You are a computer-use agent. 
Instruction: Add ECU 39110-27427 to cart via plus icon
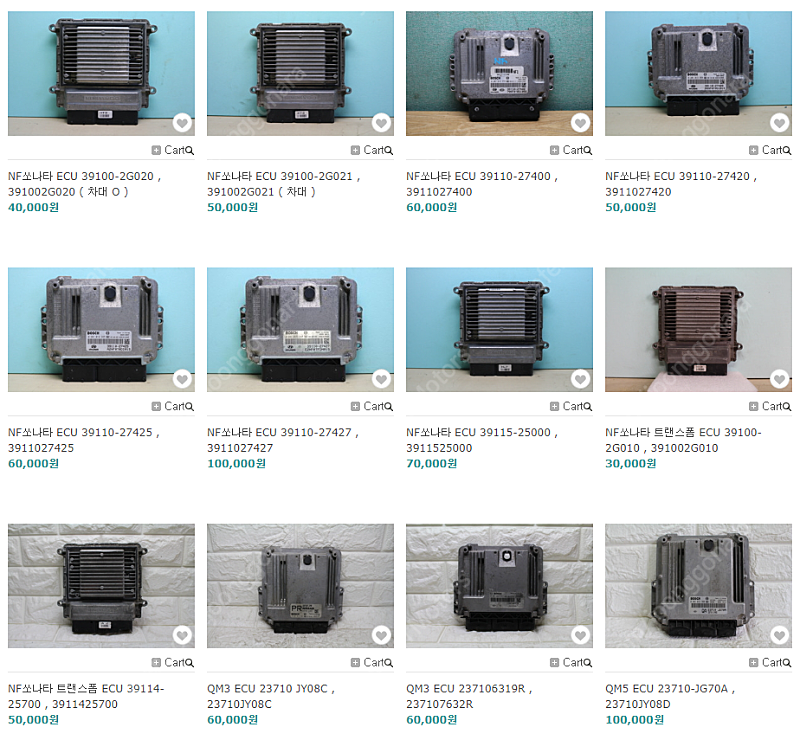click(x=355, y=406)
